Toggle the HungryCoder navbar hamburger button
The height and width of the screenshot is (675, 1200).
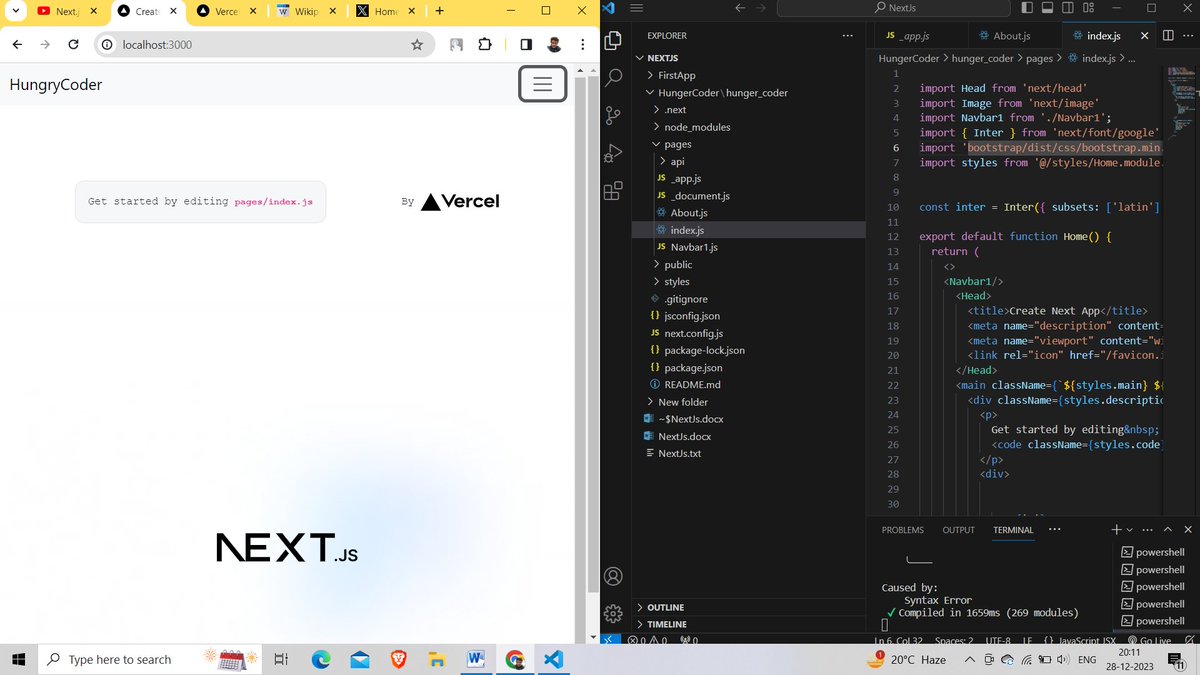click(x=542, y=84)
